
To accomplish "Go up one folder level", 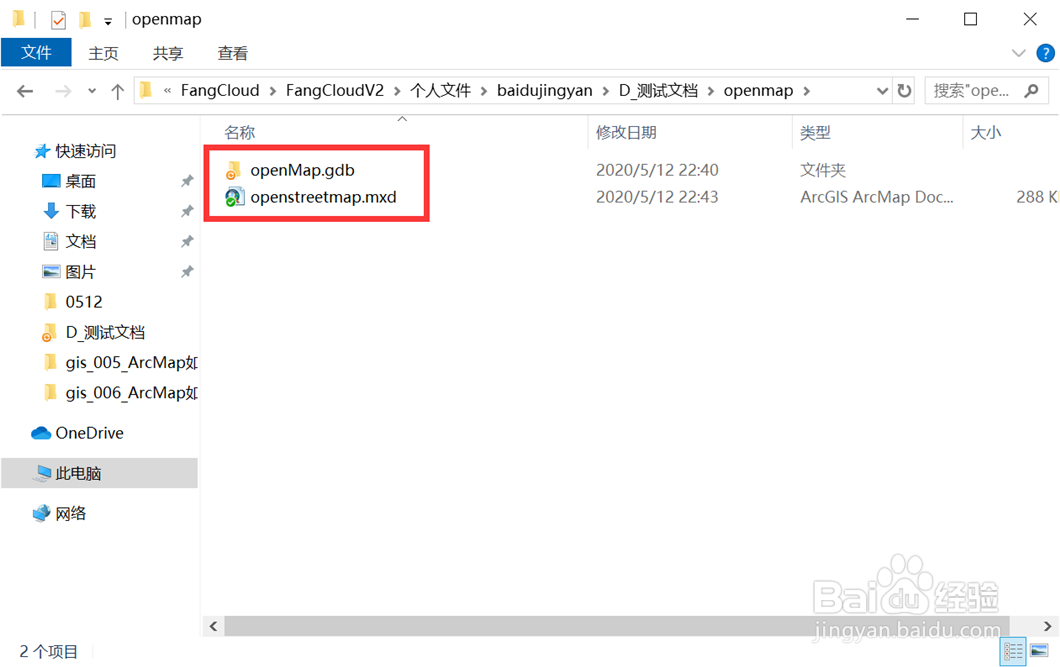I will click(118, 91).
